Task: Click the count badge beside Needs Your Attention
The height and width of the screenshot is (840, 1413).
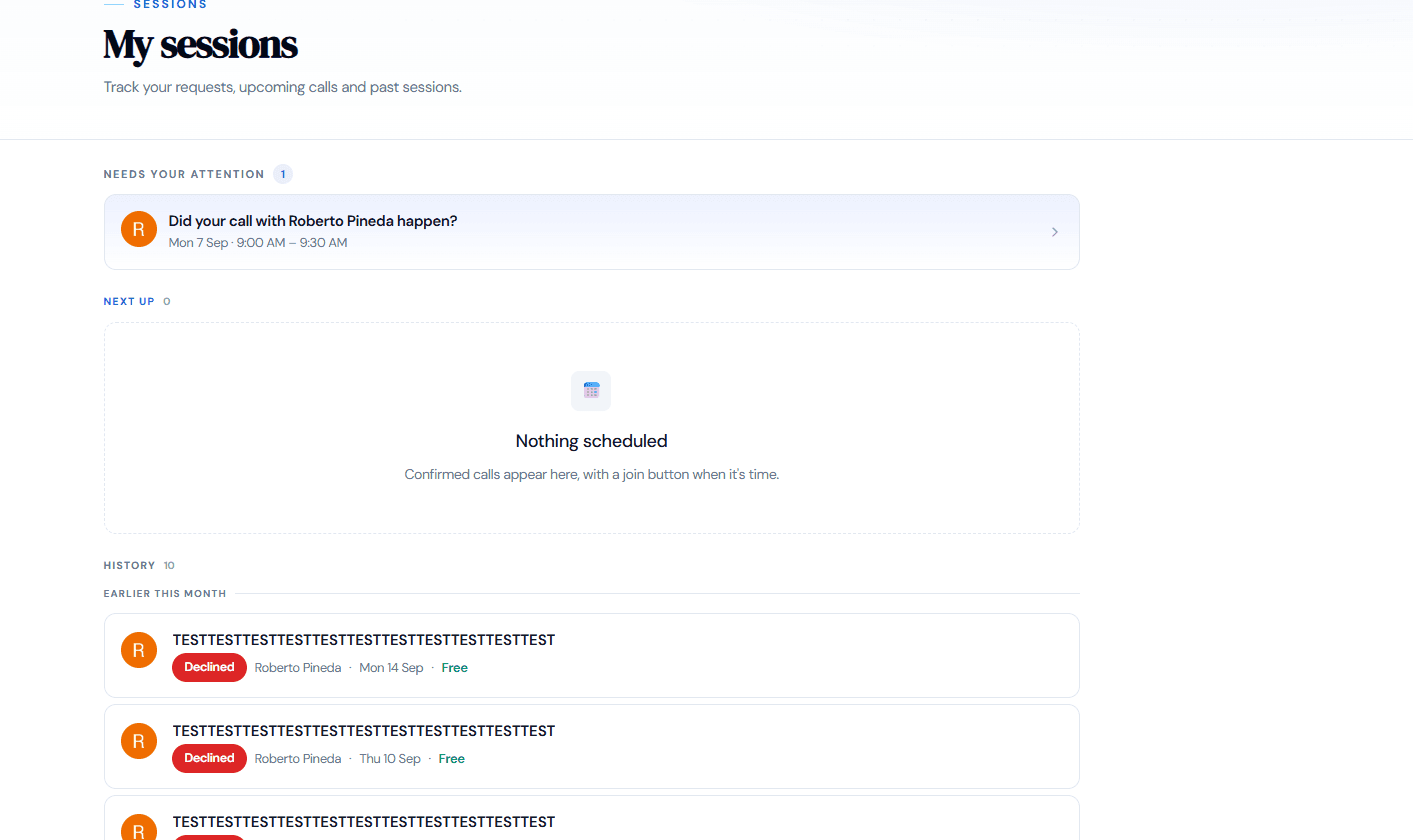Action: coord(283,174)
